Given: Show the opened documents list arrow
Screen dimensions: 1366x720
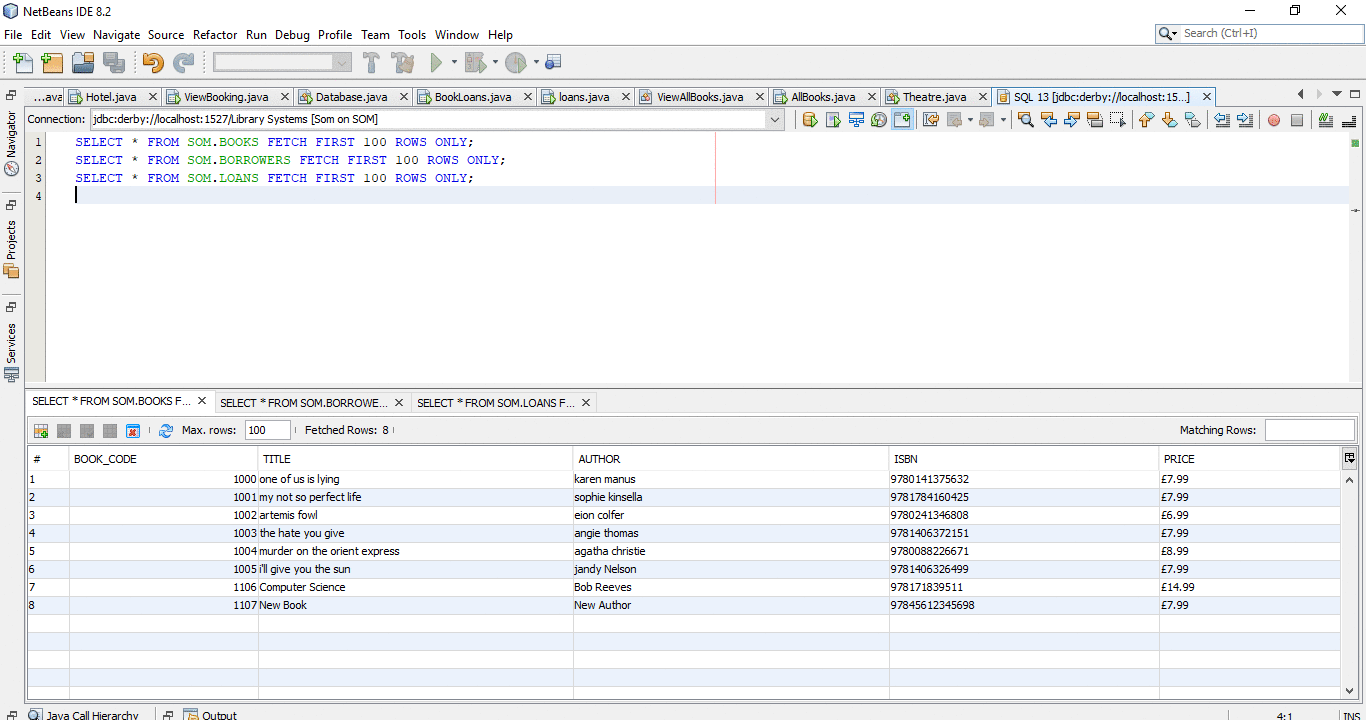Looking at the screenshot, I should coord(1337,94).
